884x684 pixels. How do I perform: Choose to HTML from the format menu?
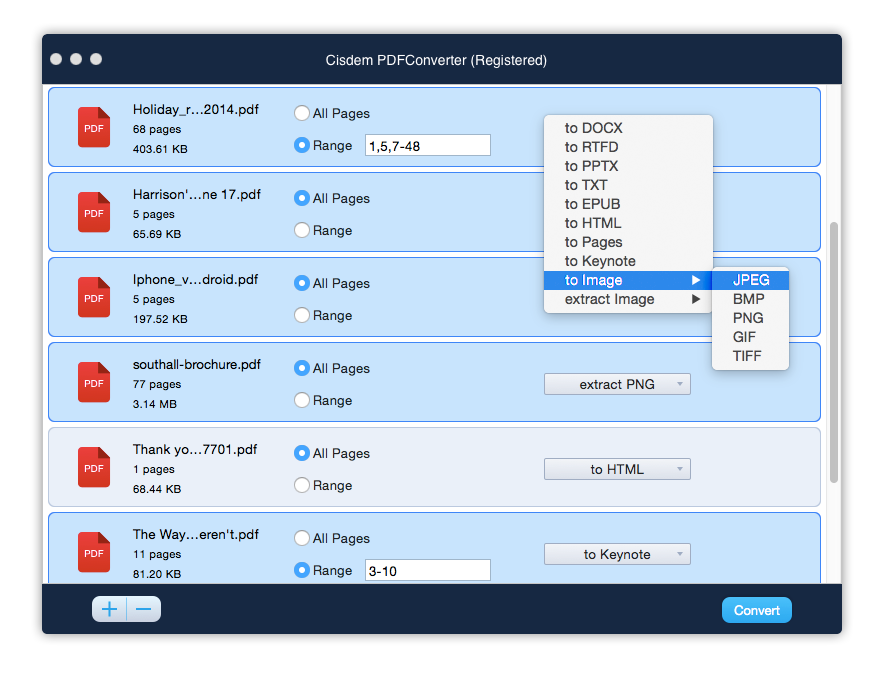[628, 223]
